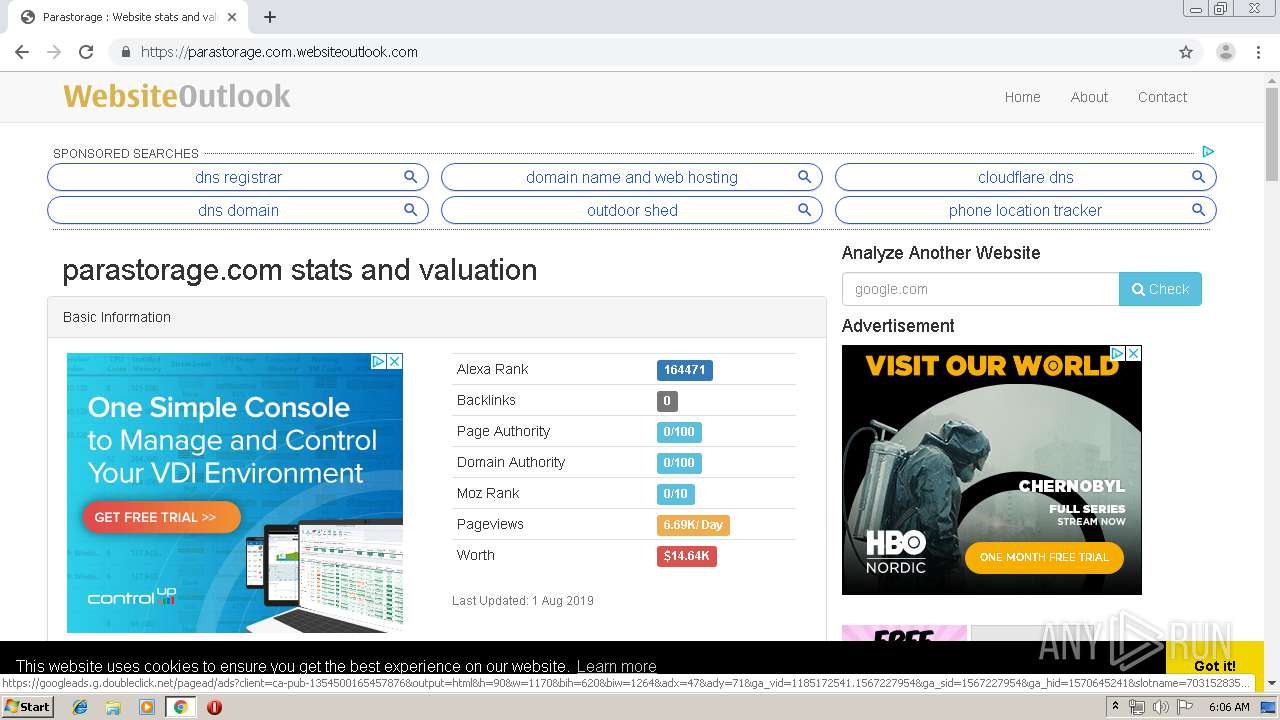Open the Windows Start menu
This screenshot has height=720, width=1280.
point(27,707)
